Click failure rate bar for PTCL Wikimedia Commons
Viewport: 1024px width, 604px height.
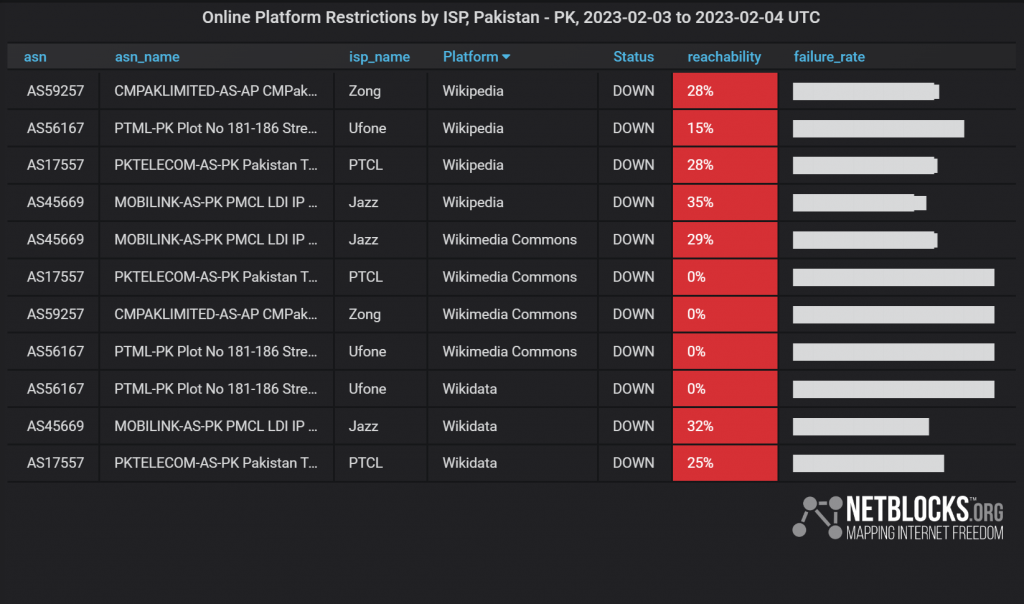point(893,278)
